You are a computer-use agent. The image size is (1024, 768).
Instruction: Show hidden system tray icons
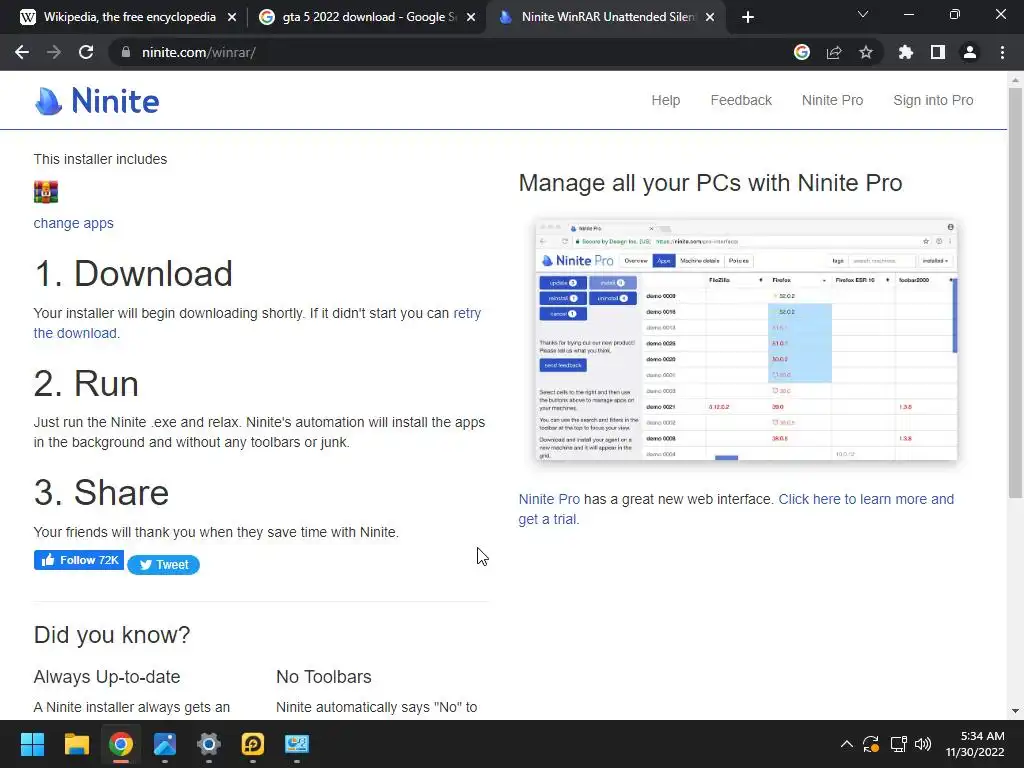point(846,744)
